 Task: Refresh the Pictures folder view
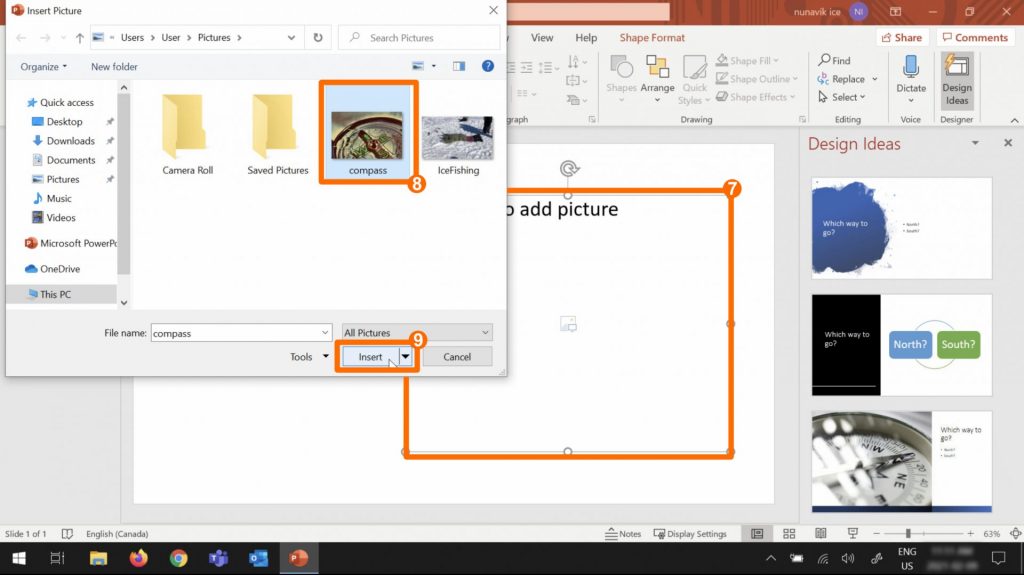tap(318, 38)
